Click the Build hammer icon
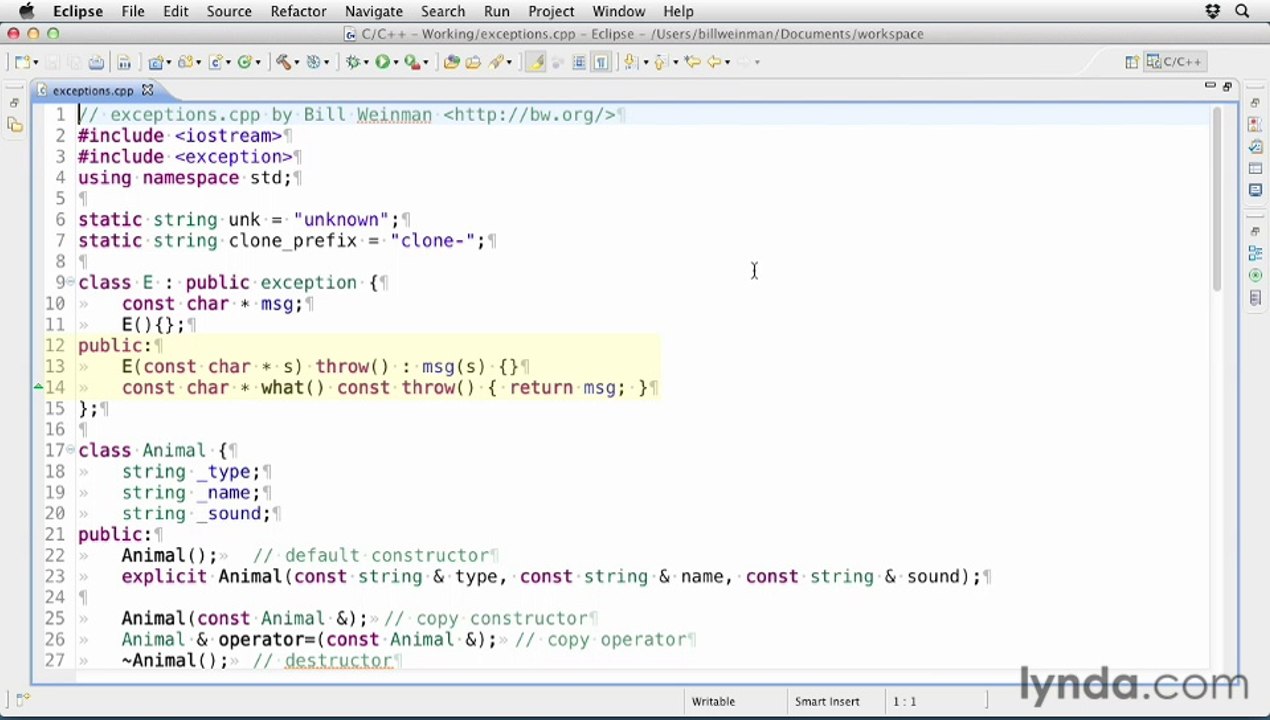This screenshot has width=1270, height=720. pyautogui.click(x=283, y=62)
